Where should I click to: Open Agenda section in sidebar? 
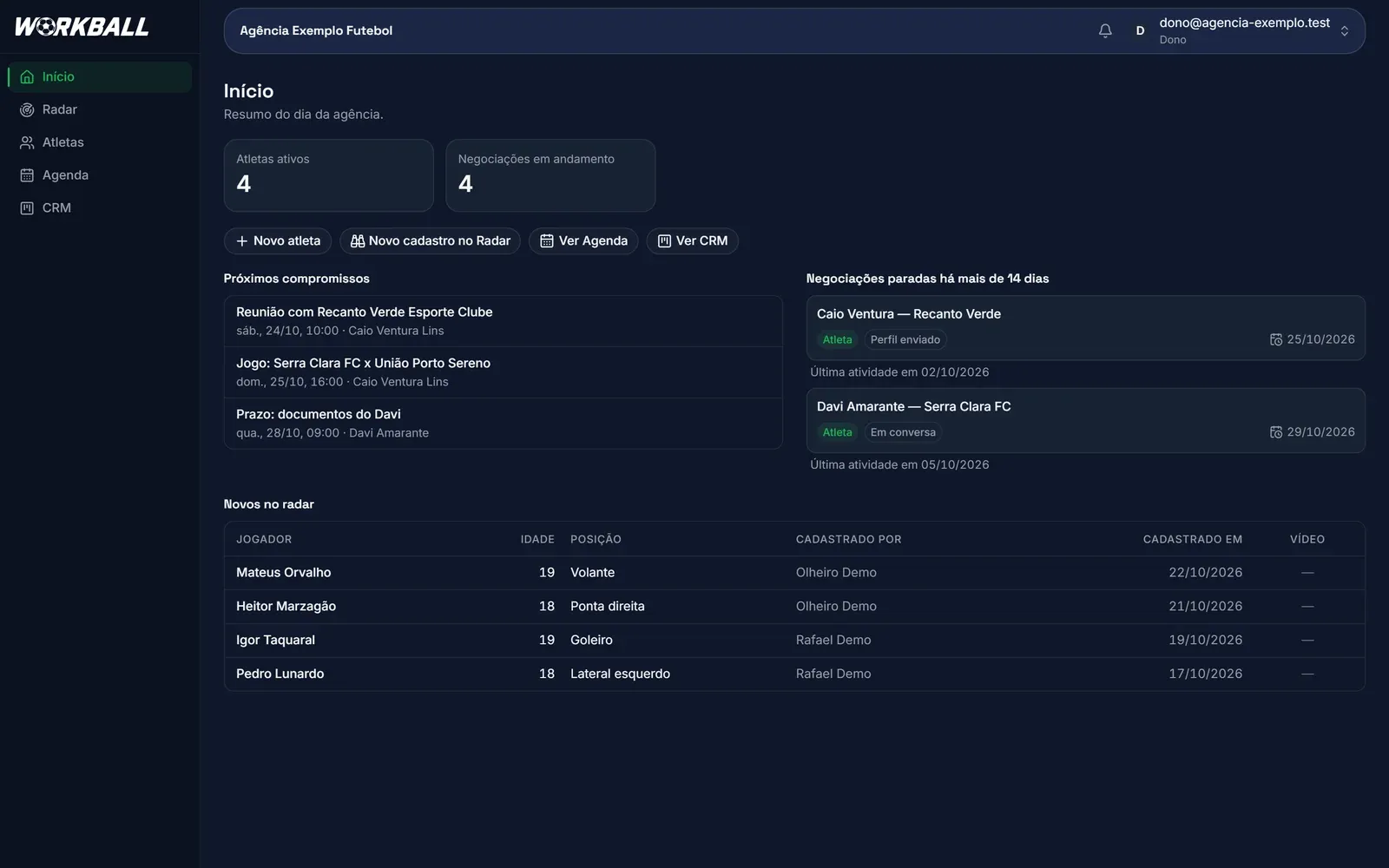point(100,175)
